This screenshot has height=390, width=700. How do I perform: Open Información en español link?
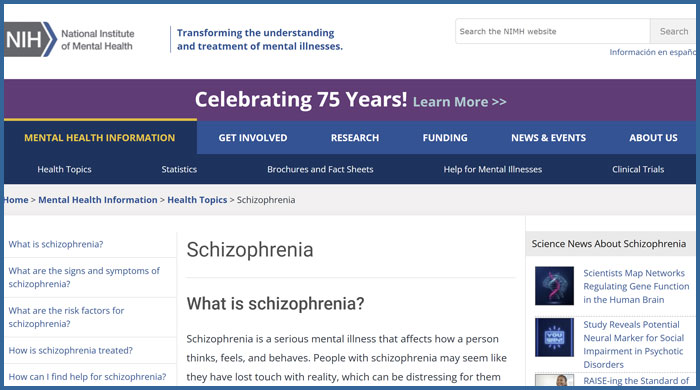pyautogui.click(x=653, y=52)
